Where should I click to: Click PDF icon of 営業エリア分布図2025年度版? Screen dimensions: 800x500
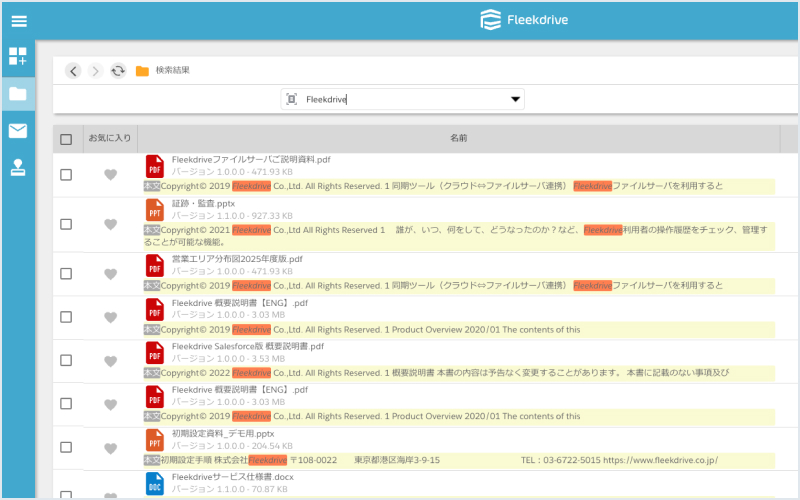pyautogui.click(x=155, y=266)
